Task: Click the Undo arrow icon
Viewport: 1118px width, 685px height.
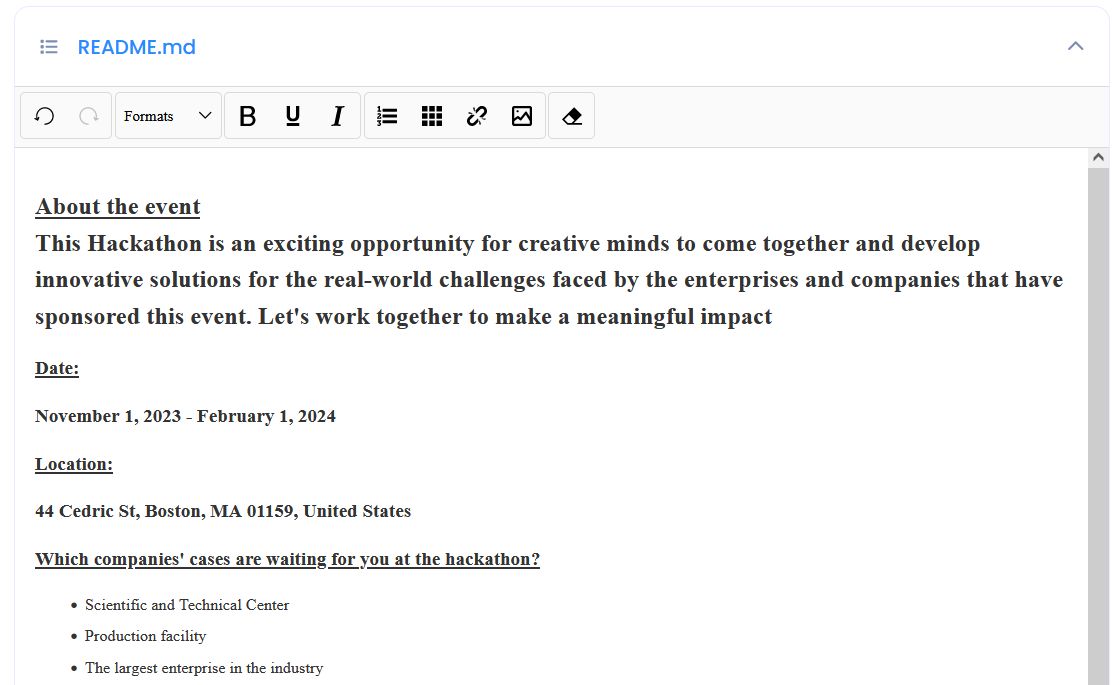Action: [44, 116]
